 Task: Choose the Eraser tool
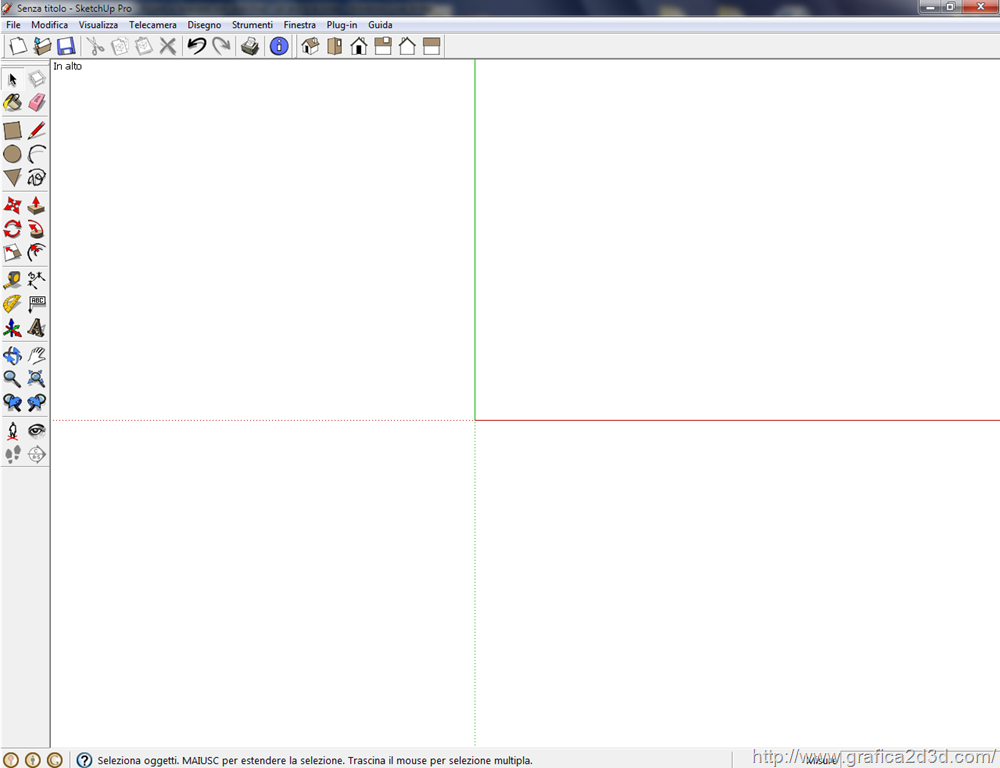37,102
